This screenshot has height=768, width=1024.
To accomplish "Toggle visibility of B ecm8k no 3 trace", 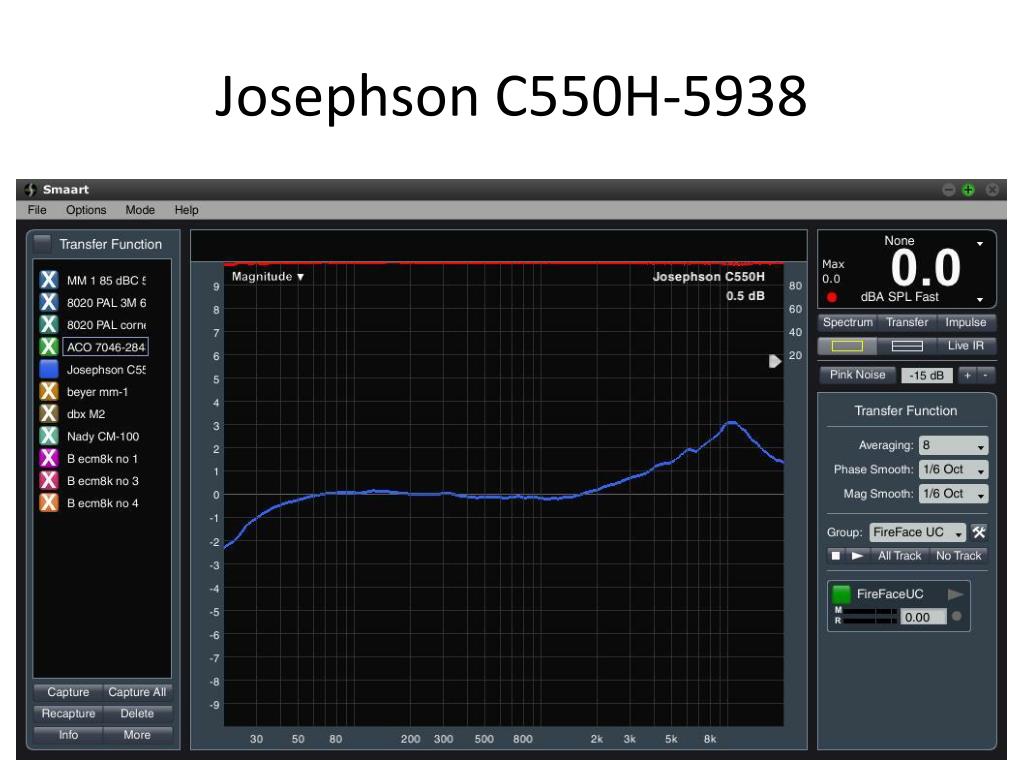I will tap(48, 481).
